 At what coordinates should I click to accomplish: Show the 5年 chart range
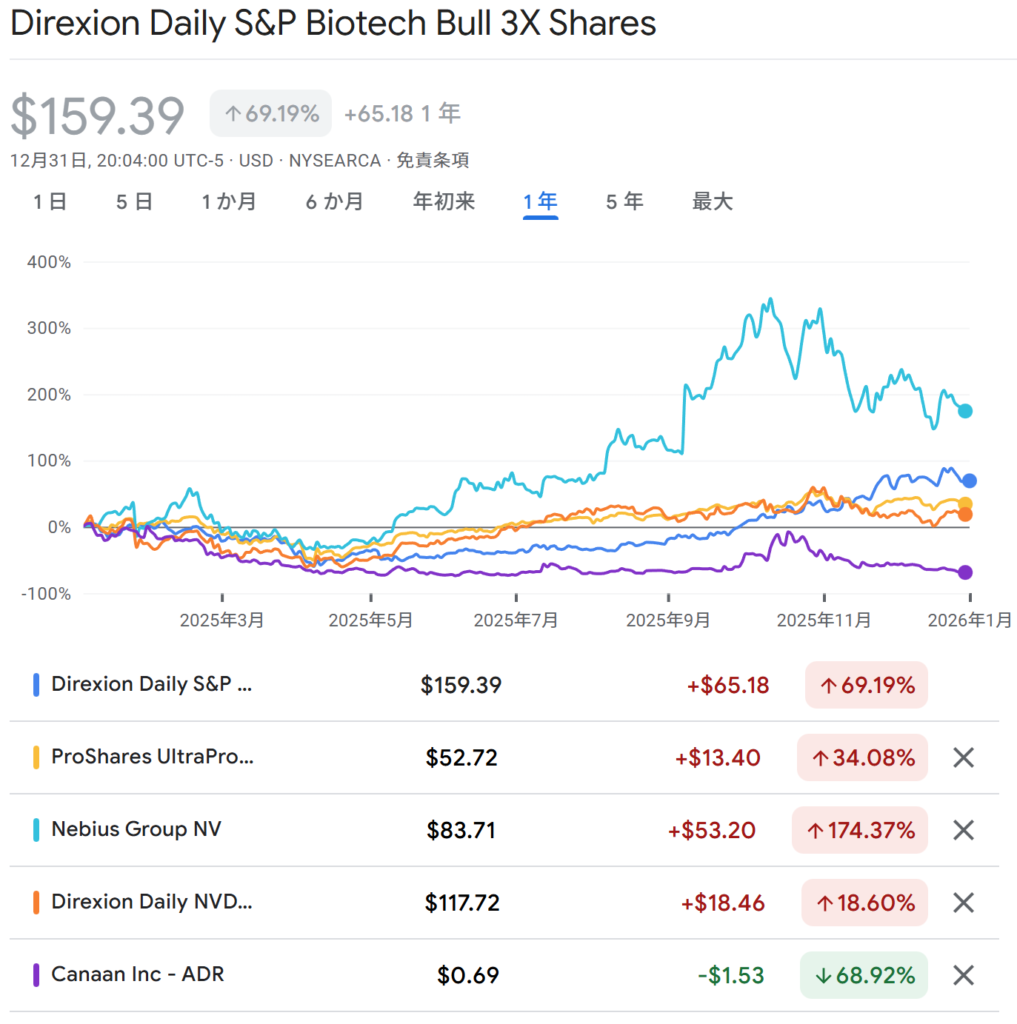(x=624, y=202)
